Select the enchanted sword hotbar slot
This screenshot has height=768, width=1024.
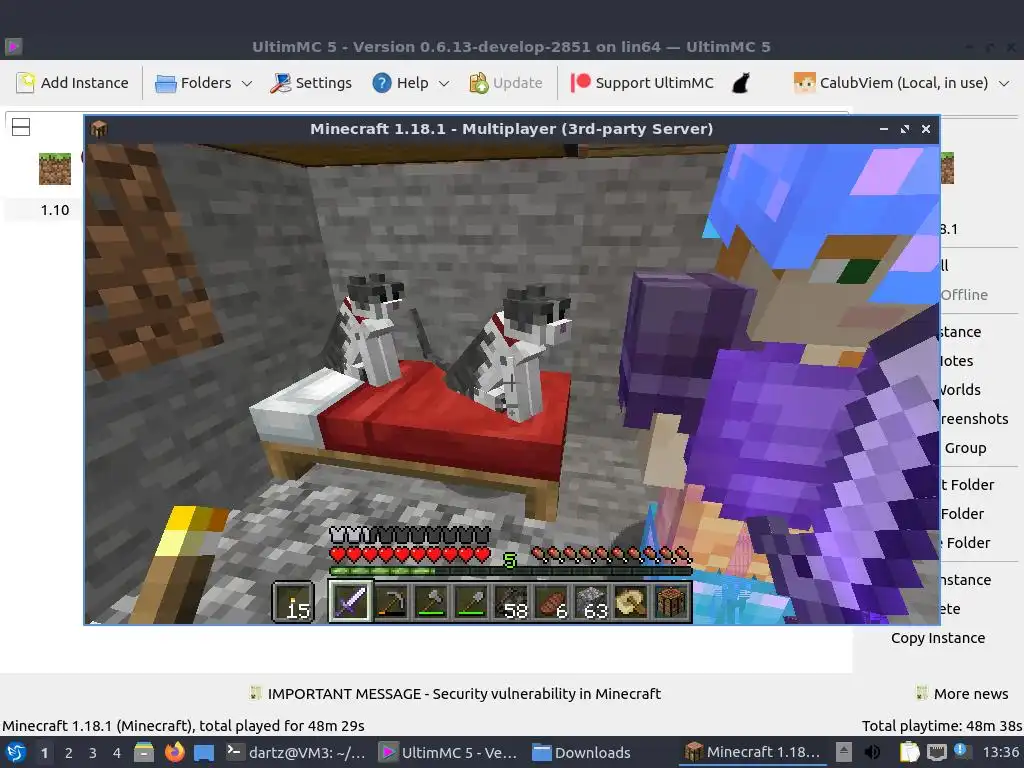click(x=351, y=601)
